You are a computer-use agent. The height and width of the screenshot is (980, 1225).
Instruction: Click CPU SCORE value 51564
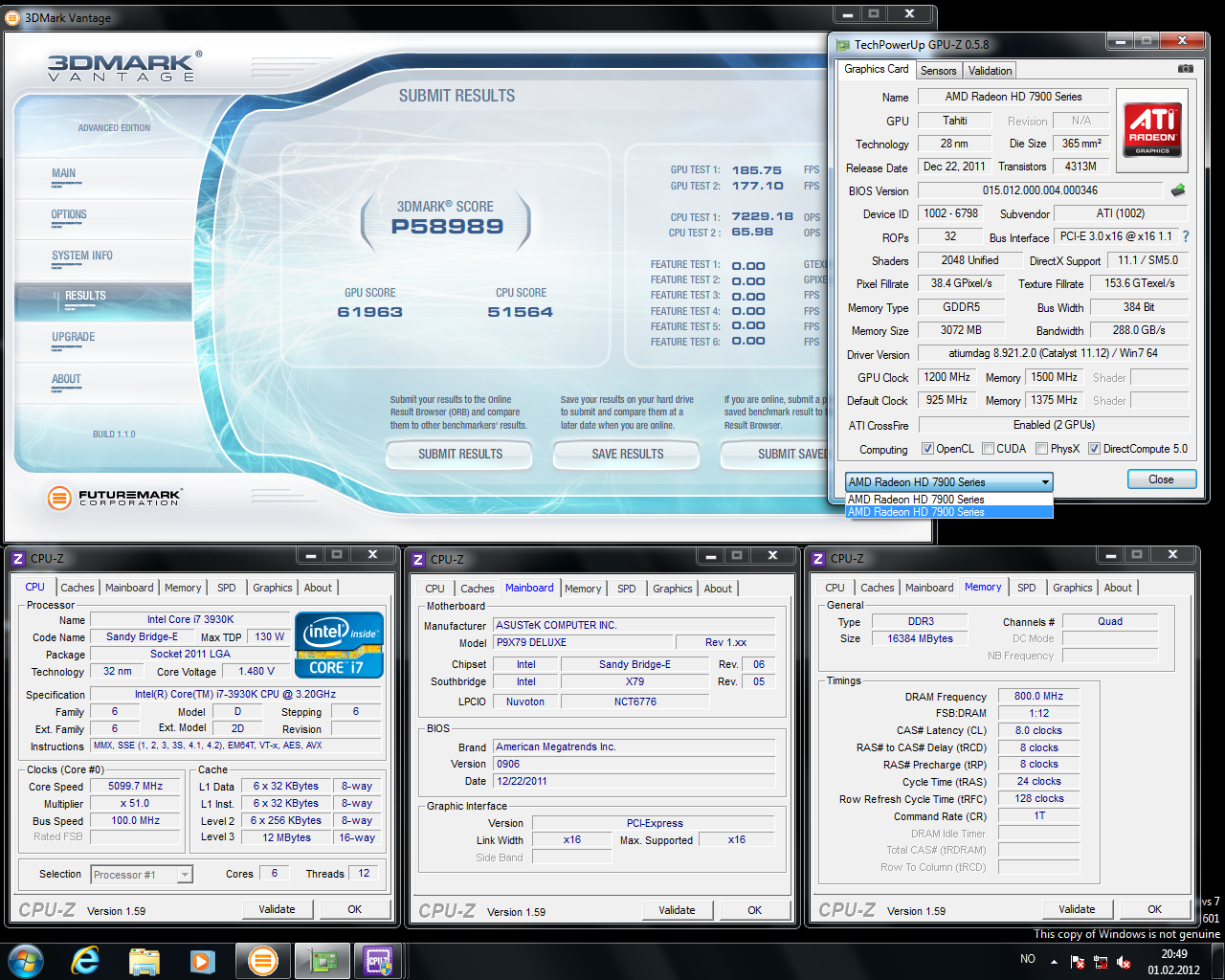[x=521, y=312]
